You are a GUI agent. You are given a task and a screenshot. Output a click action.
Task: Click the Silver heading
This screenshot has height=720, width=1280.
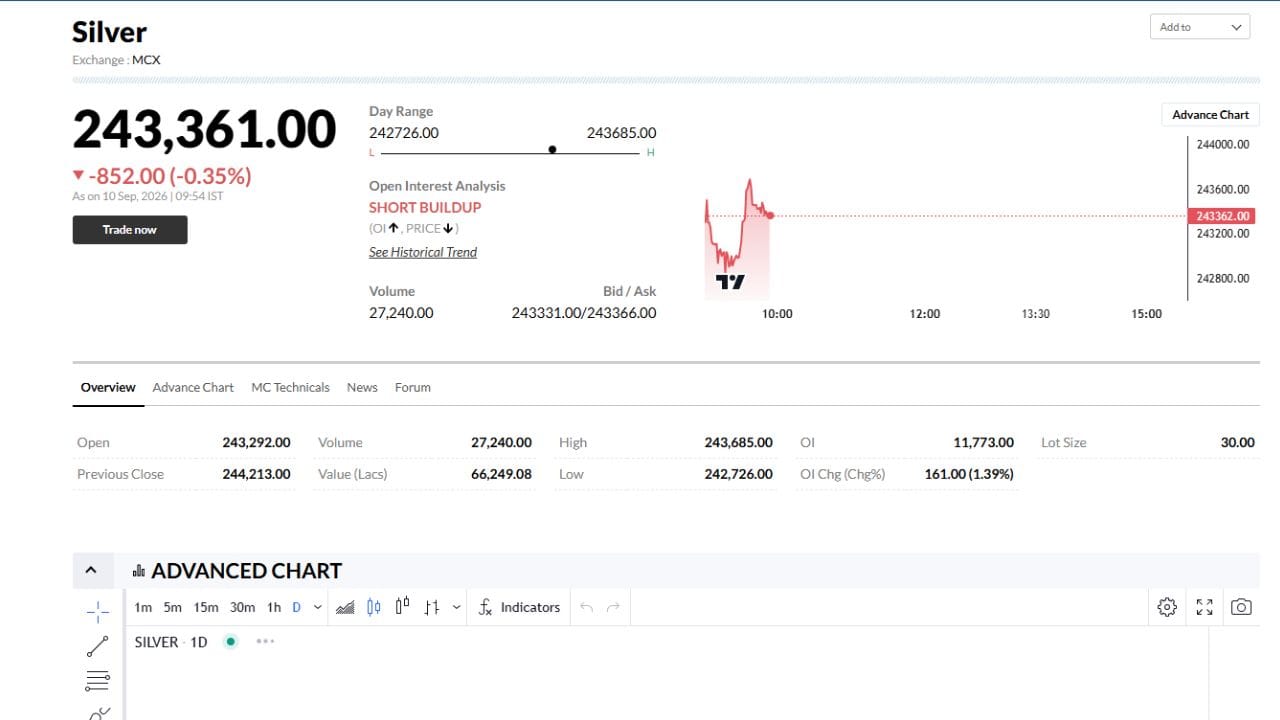point(109,32)
